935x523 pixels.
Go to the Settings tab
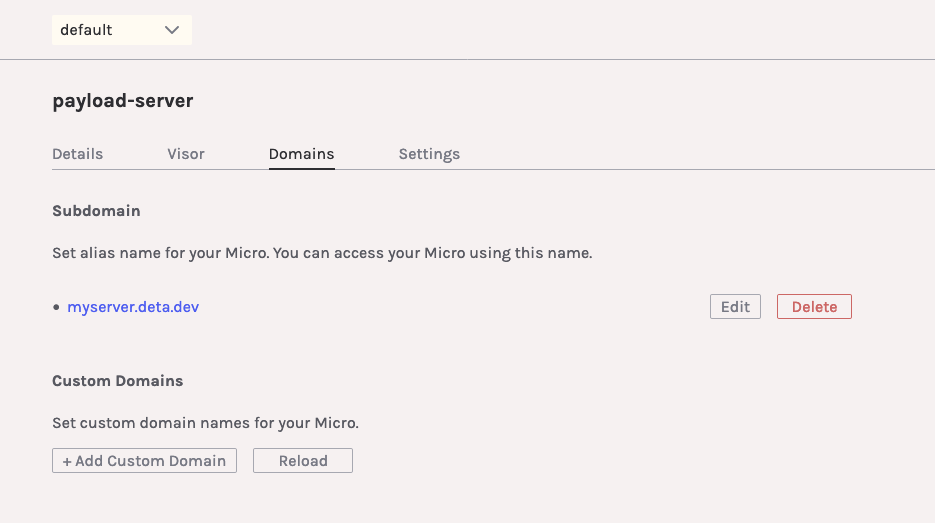pyautogui.click(x=429, y=154)
